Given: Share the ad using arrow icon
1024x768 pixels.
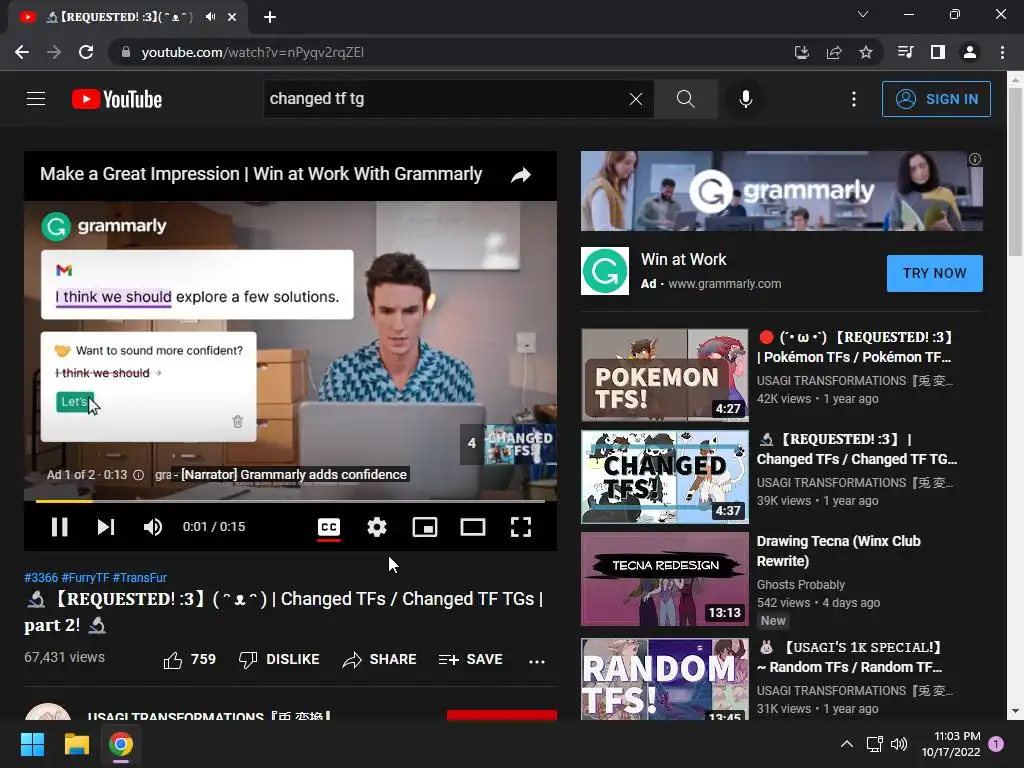Looking at the screenshot, I should coord(520,175).
